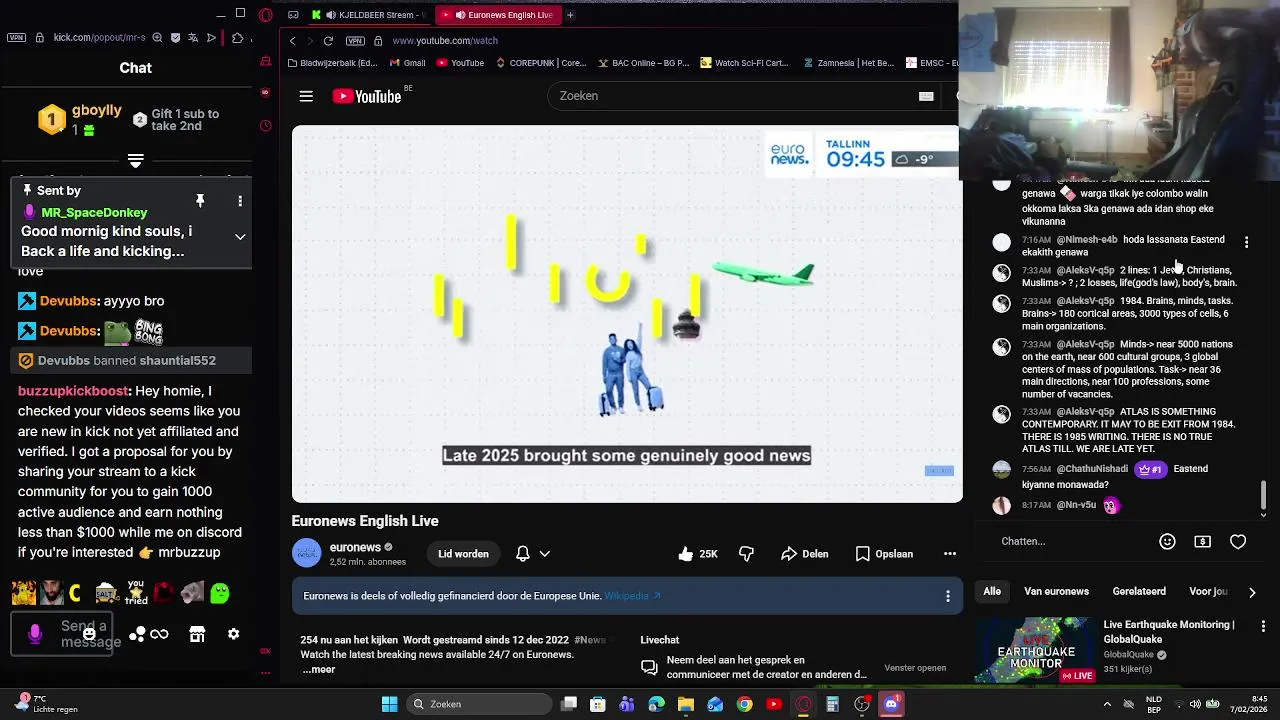Switch to KJELDBEER Stream browser tab
This screenshot has height=720, width=1280.
[x=369, y=15]
